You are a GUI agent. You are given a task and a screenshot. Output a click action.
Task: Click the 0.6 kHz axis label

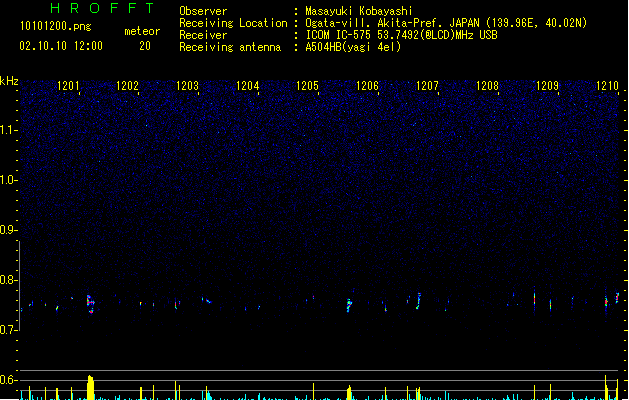(8, 380)
